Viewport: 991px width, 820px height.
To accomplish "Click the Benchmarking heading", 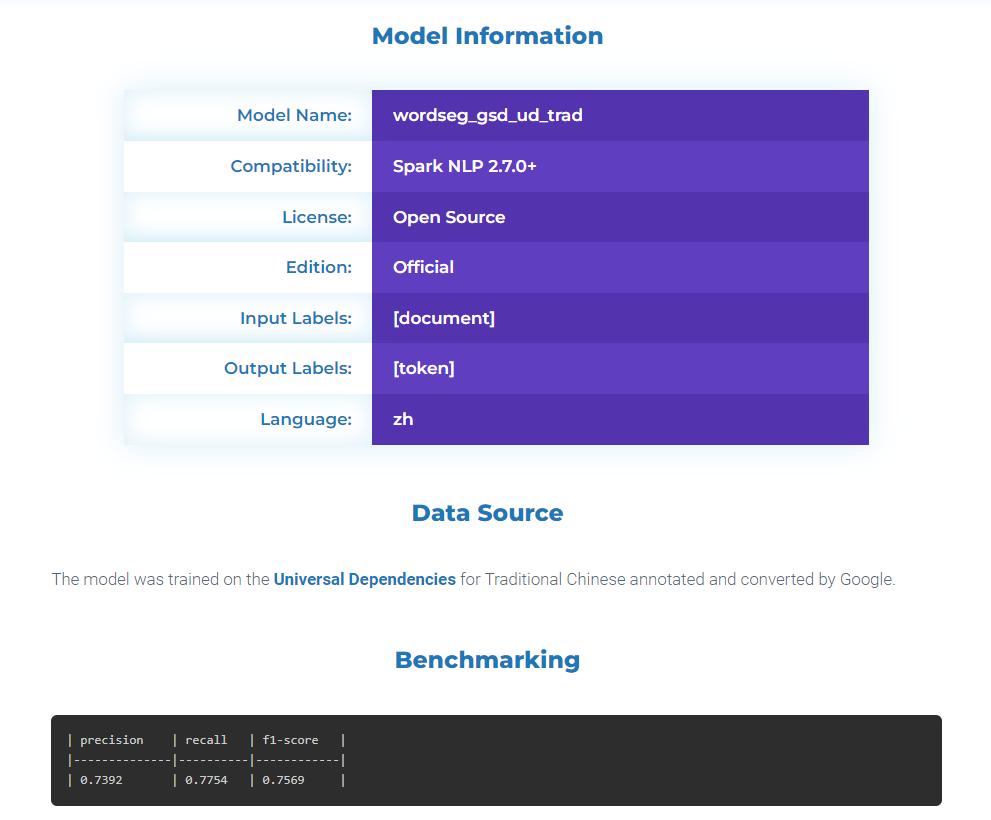I will 487,659.
